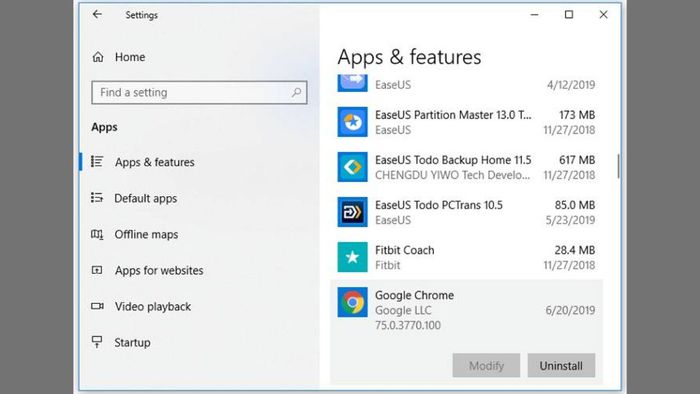Click the 173 MB size value
The image size is (700, 394).
tap(577, 115)
